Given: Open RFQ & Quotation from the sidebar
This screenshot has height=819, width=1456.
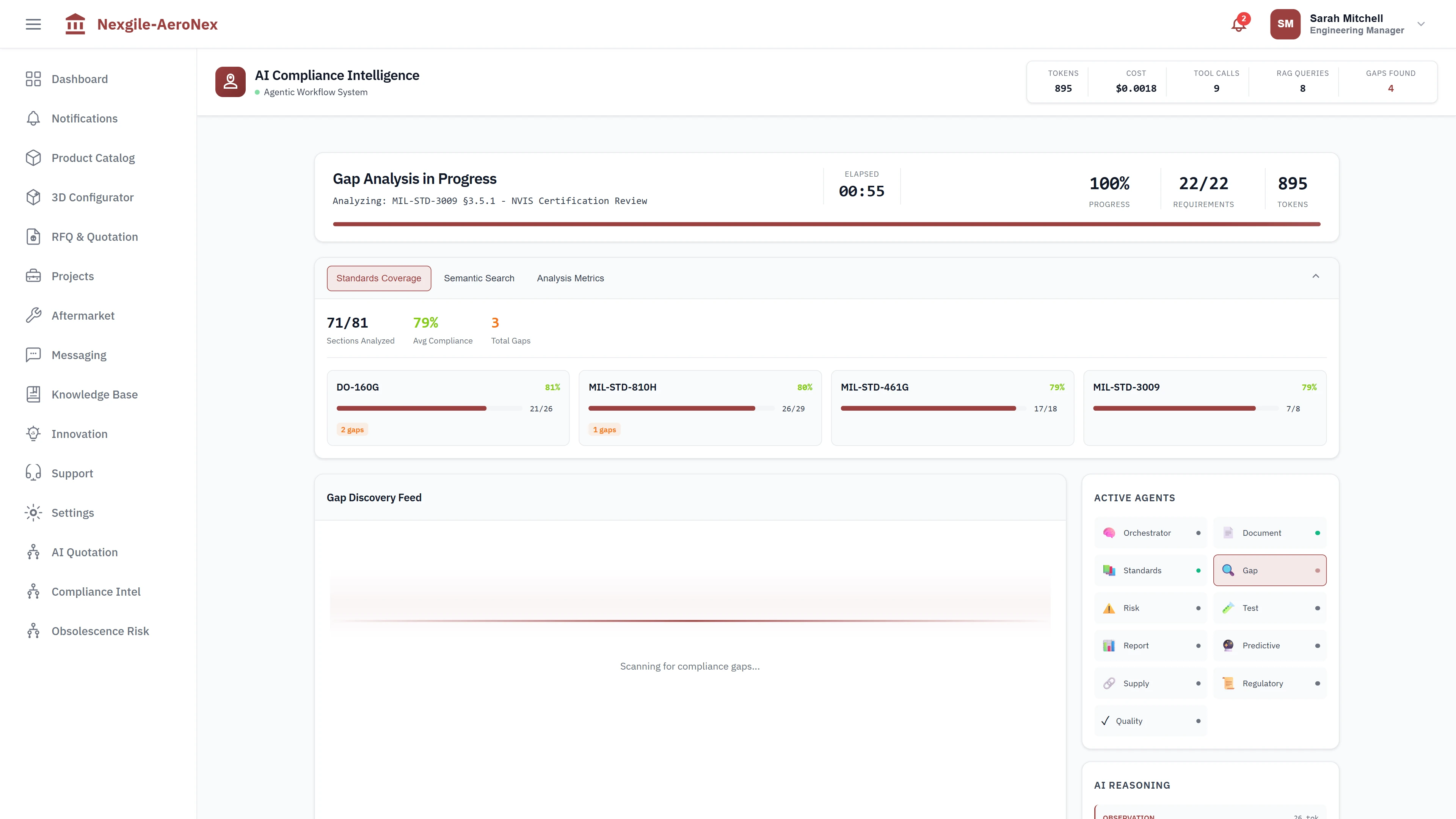Looking at the screenshot, I should (x=94, y=236).
